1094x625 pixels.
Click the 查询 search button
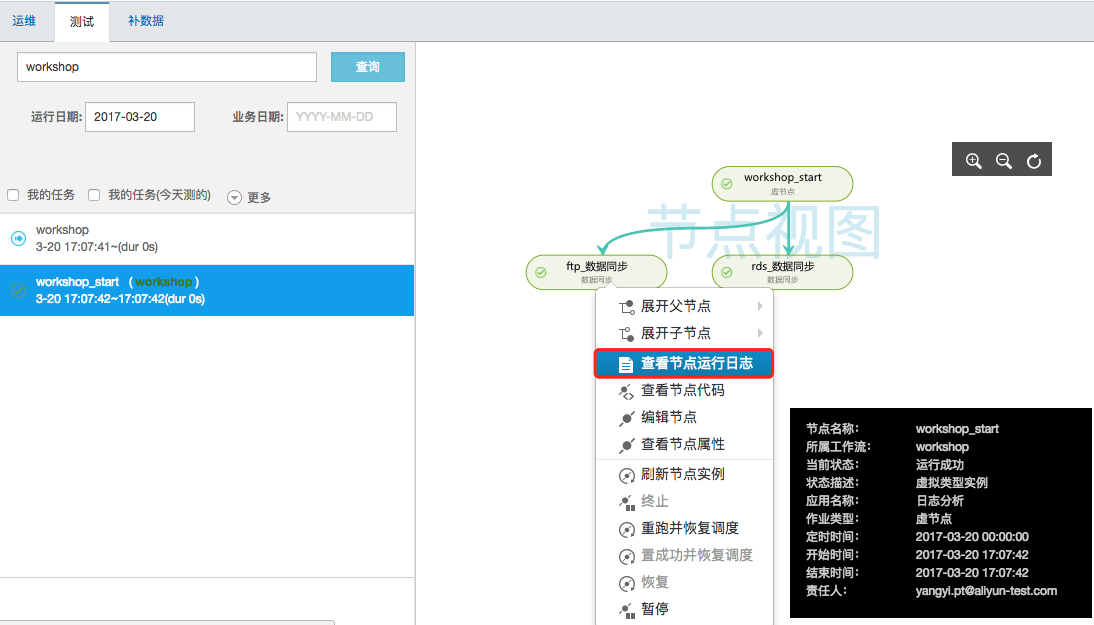pyautogui.click(x=368, y=67)
